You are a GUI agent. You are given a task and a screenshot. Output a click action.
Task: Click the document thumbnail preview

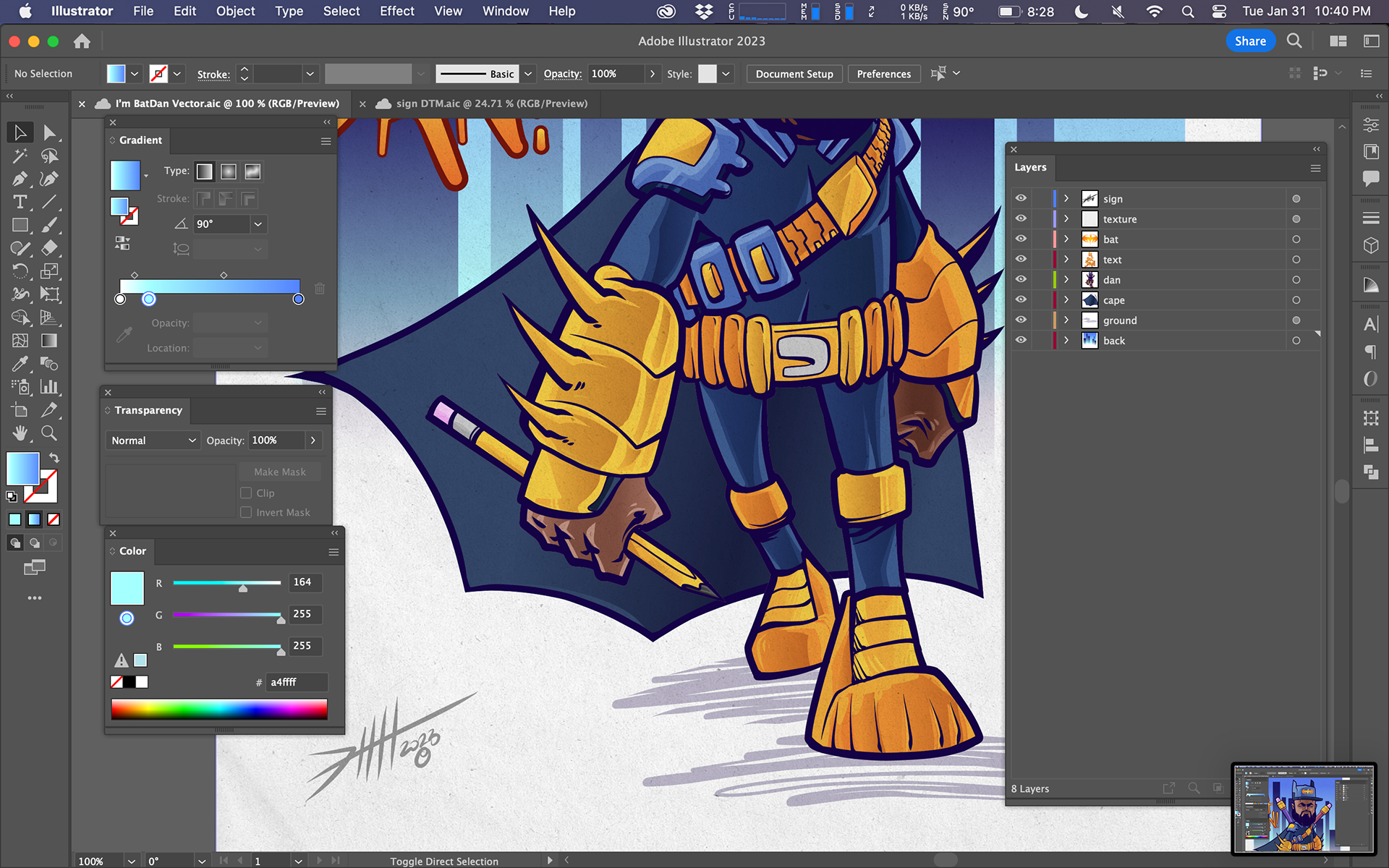coord(1304,809)
